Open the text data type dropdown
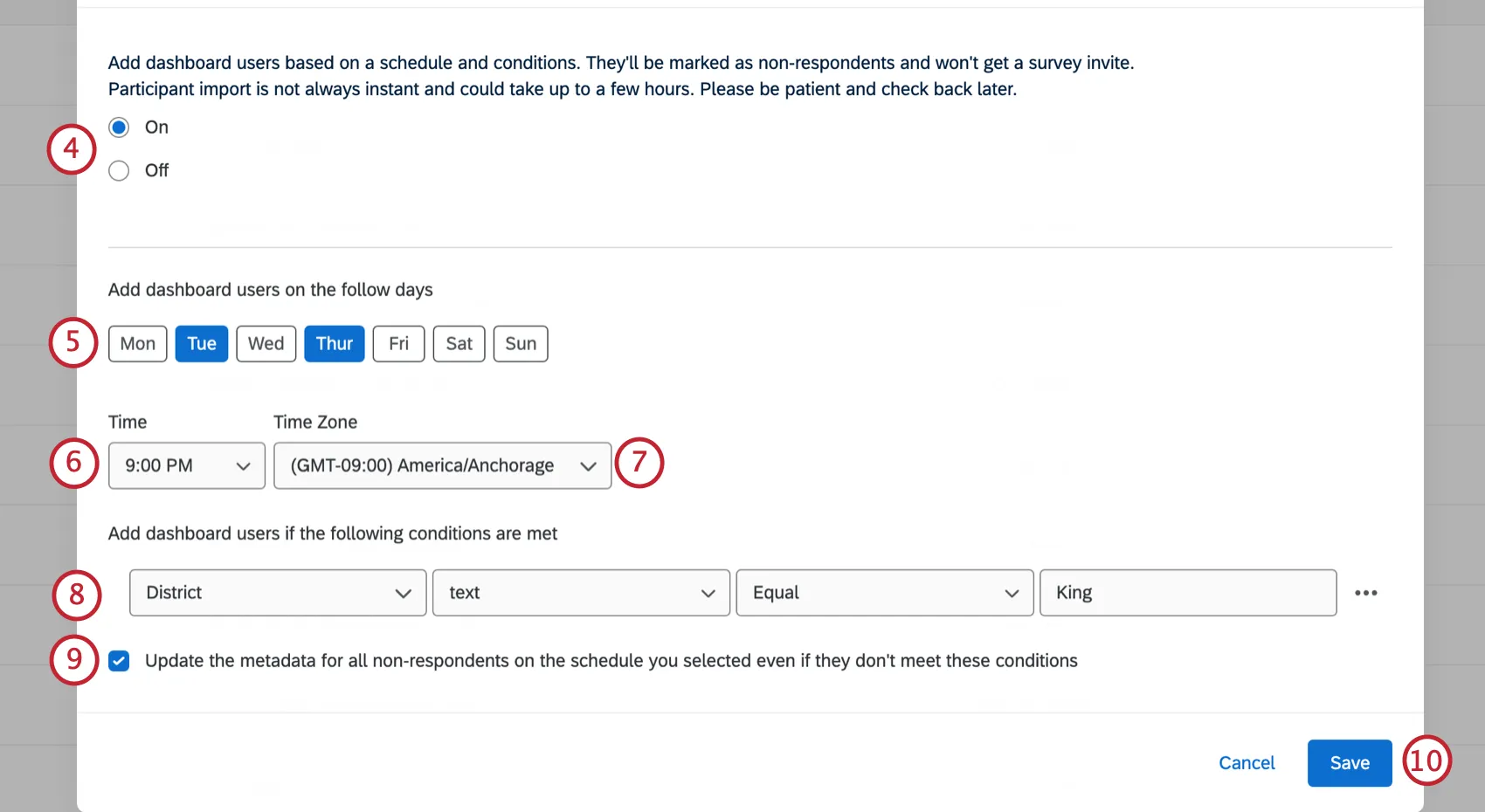 580,593
